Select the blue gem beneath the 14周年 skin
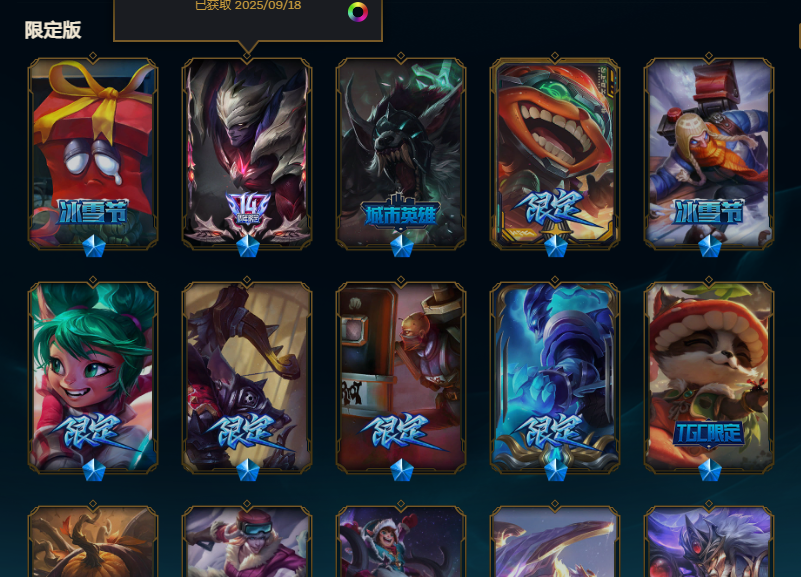Viewport: 801px width, 577px height. (x=248, y=246)
